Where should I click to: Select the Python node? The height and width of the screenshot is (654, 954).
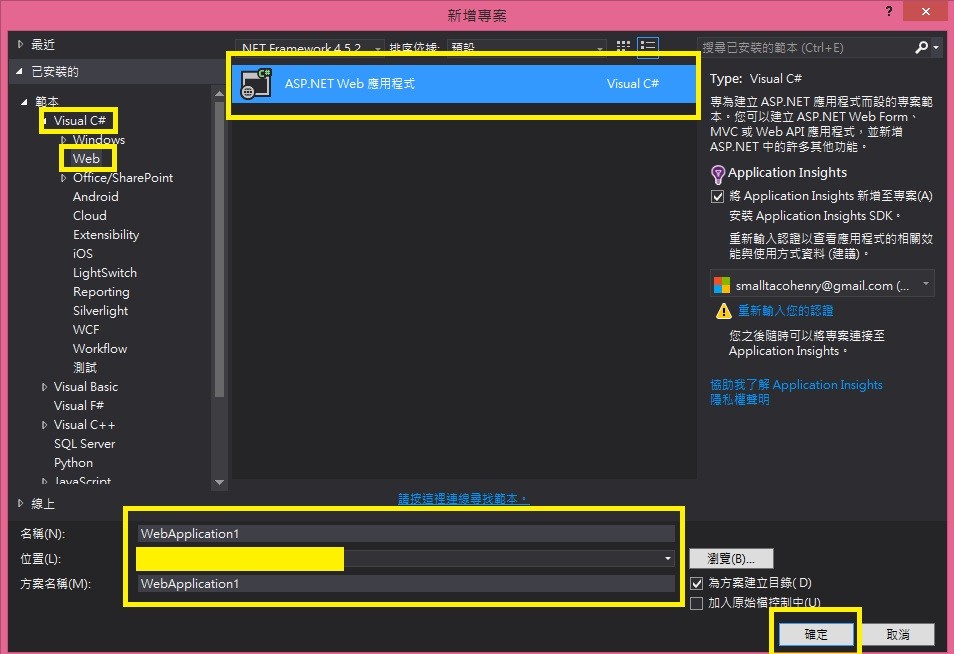(x=73, y=463)
